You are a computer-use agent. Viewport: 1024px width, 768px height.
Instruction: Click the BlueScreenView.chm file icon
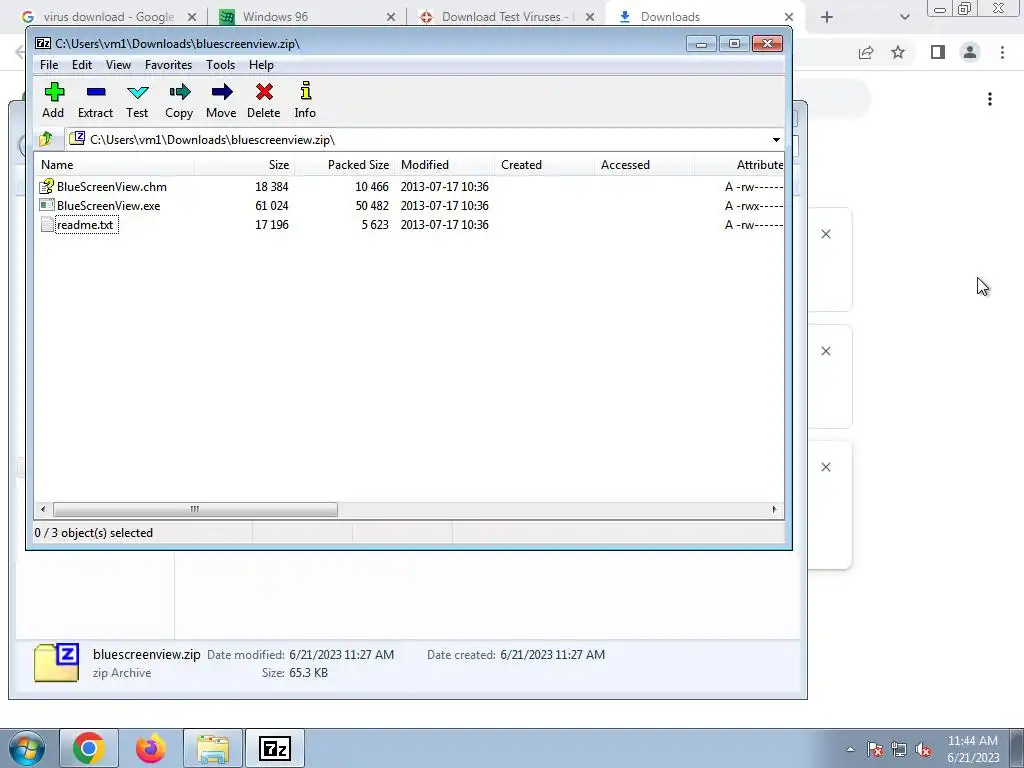tap(46, 187)
